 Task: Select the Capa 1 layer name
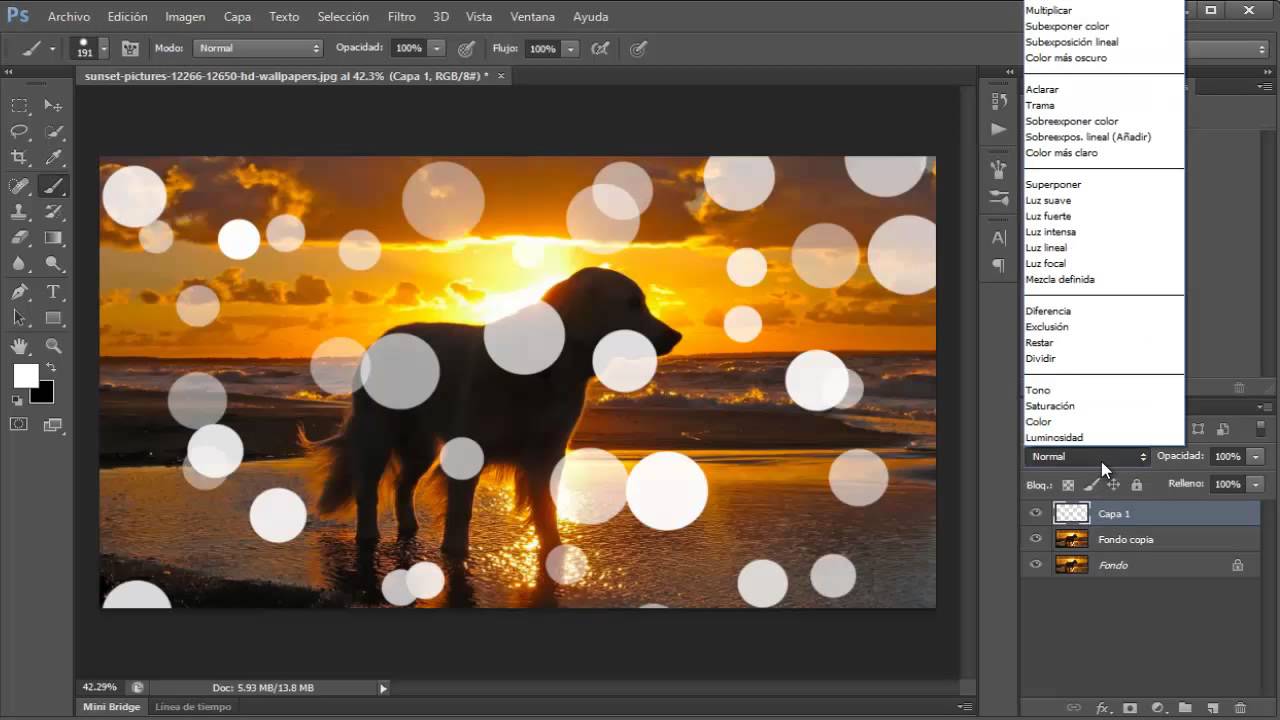[1114, 514]
